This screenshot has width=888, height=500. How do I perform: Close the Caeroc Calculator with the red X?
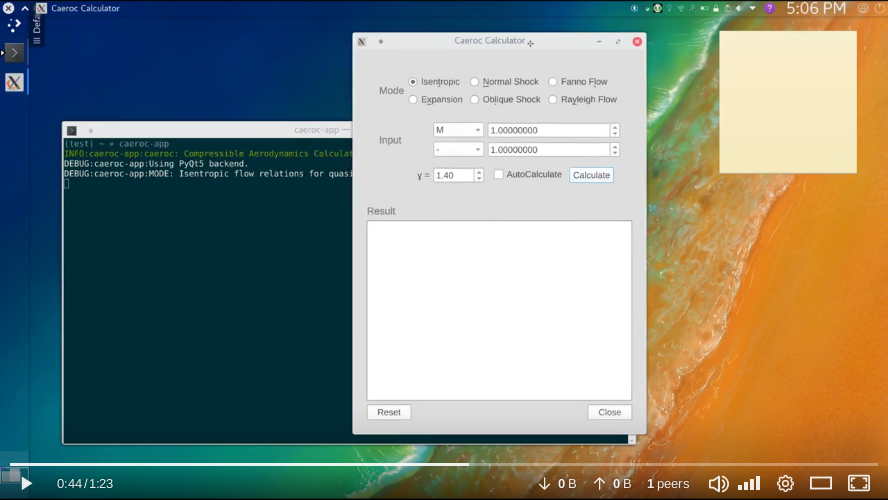[637, 41]
